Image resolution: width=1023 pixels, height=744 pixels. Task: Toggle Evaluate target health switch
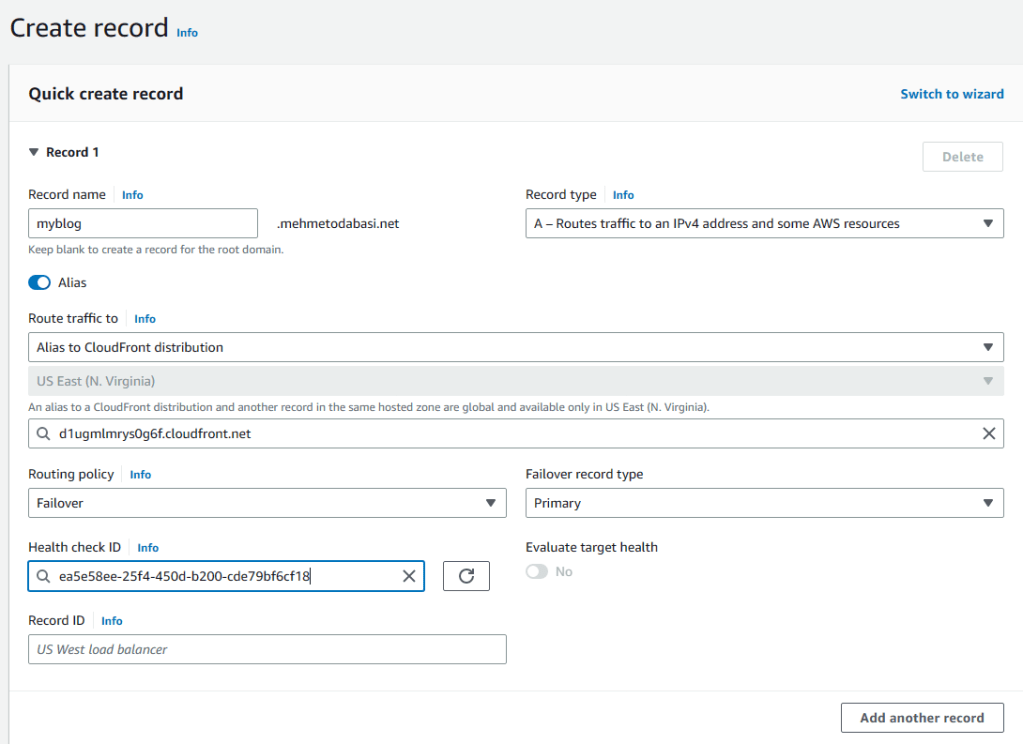(537, 572)
